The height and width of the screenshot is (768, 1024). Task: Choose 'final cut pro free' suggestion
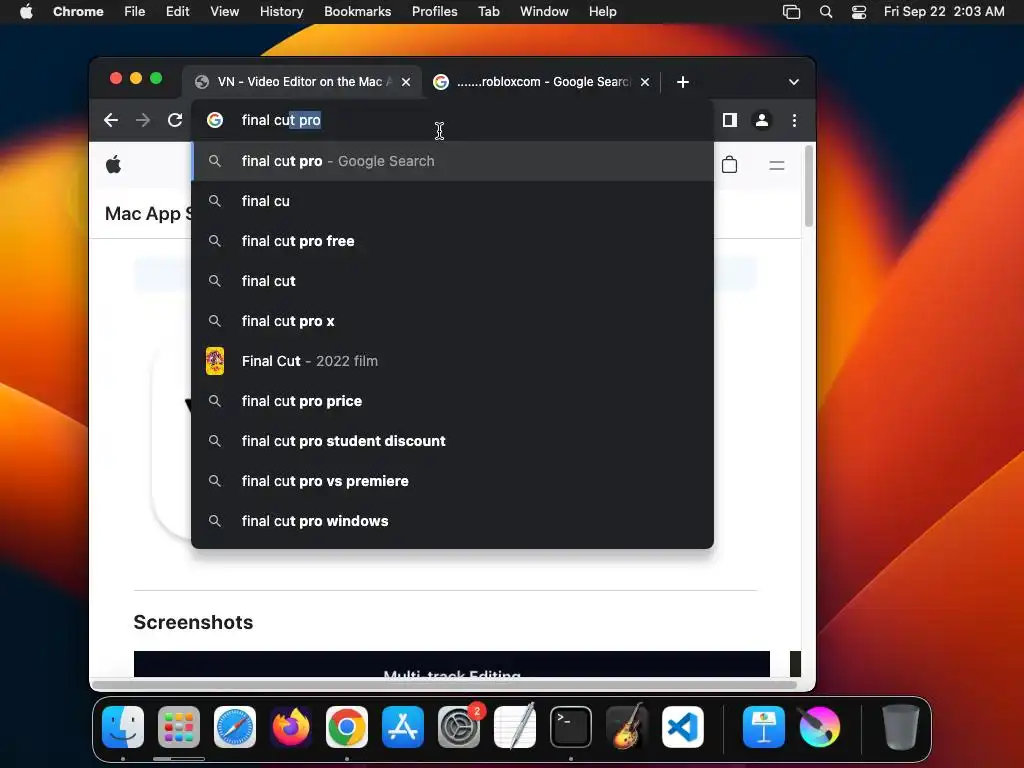pyautogui.click(x=453, y=241)
